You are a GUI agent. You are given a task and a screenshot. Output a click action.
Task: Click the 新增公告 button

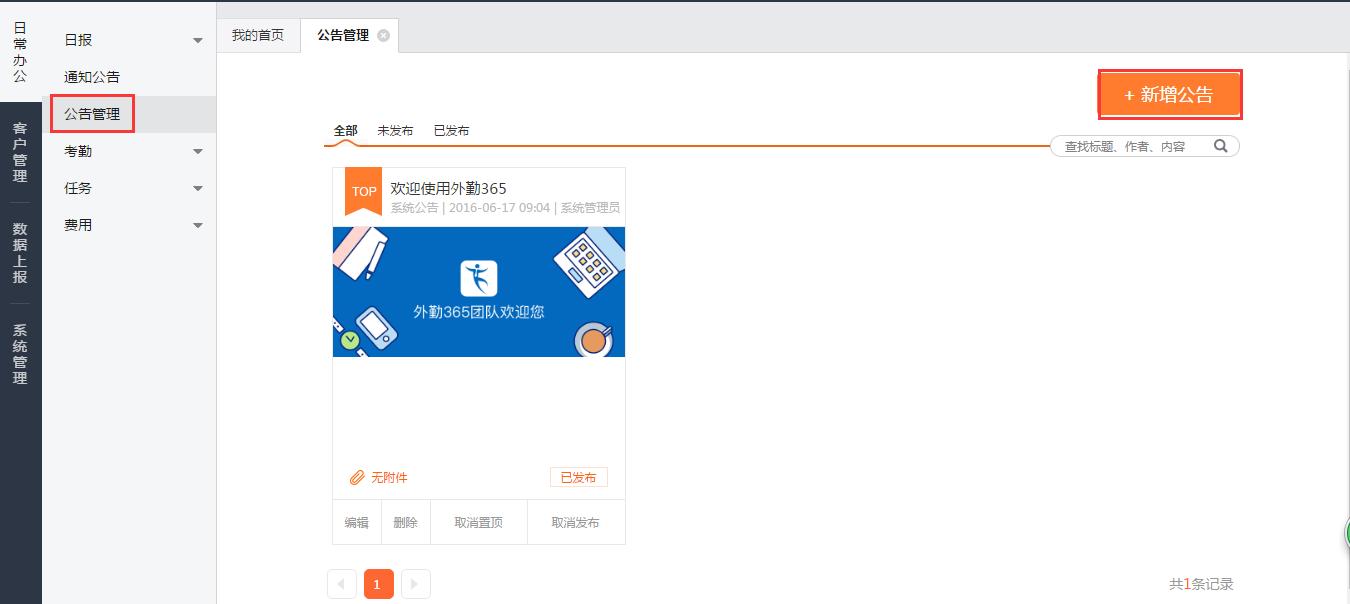coord(1169,95)
